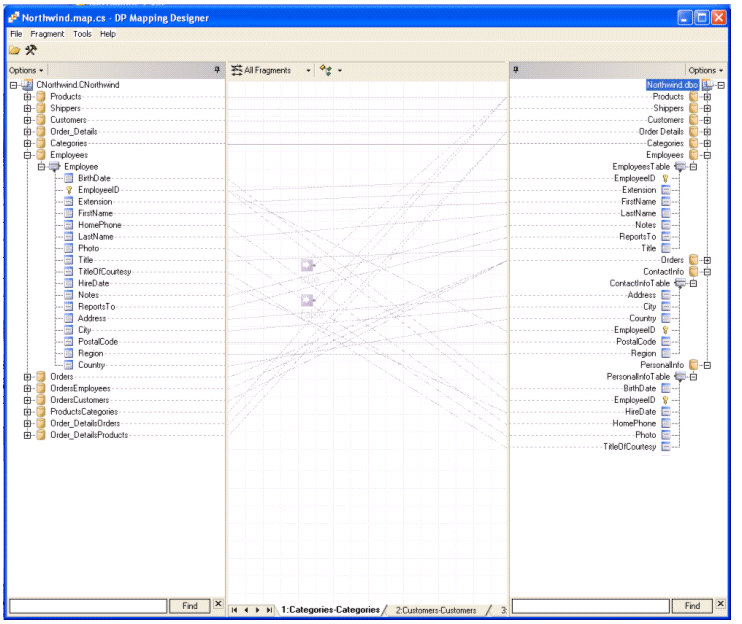Click the right panel Find button
This screenshot has width=742, height=624.
coord(692,606)
